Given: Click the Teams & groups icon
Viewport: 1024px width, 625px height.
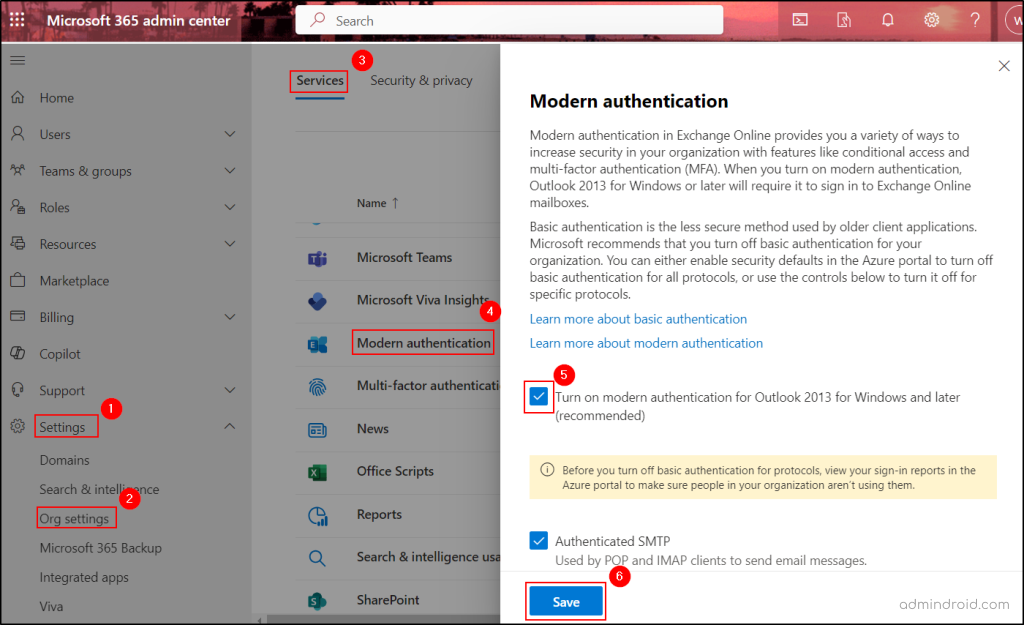Looking at the screenshot, I should 18,170.
